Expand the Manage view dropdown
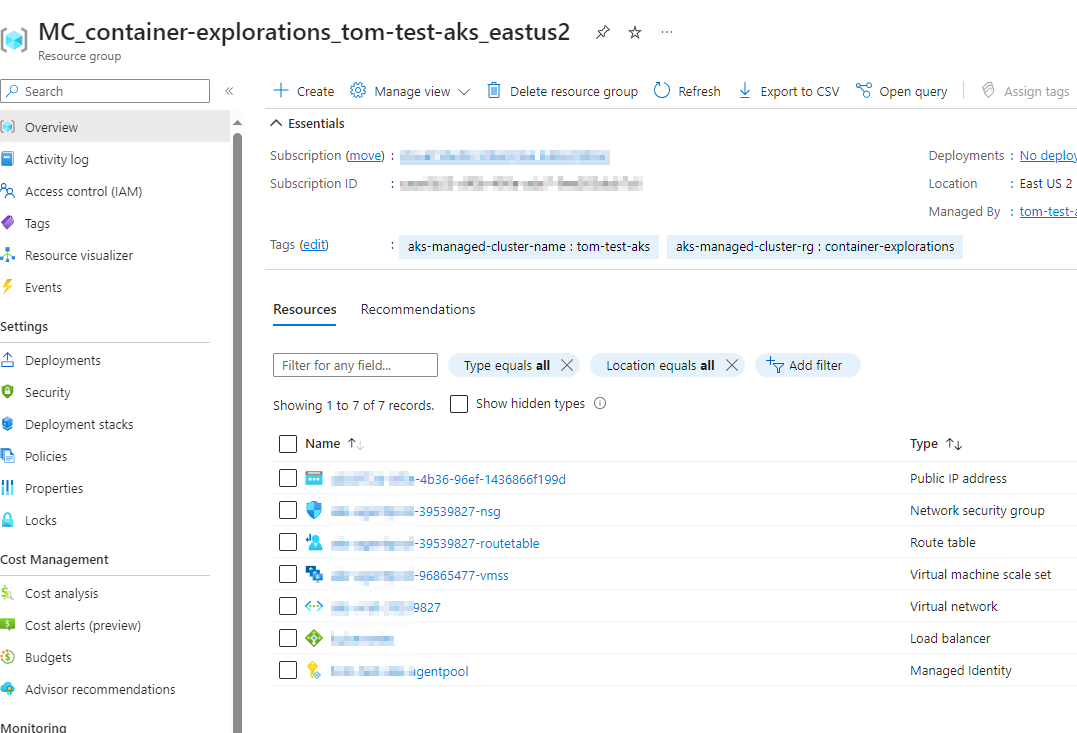The height and width of the screenshot is (733, 1077). pyautogui.click(x=464, y=90)
